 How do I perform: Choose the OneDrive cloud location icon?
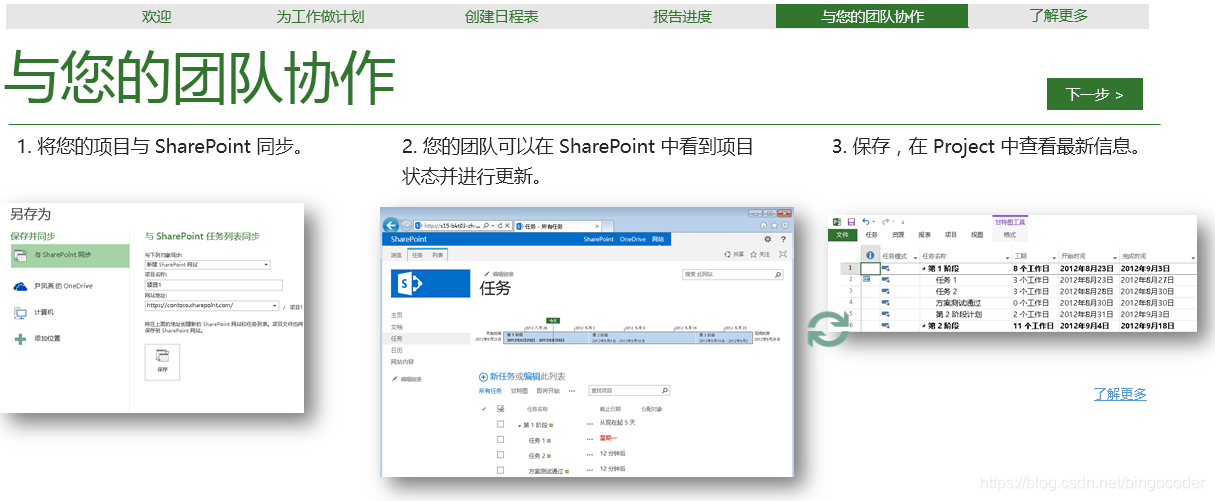[20, 286]
